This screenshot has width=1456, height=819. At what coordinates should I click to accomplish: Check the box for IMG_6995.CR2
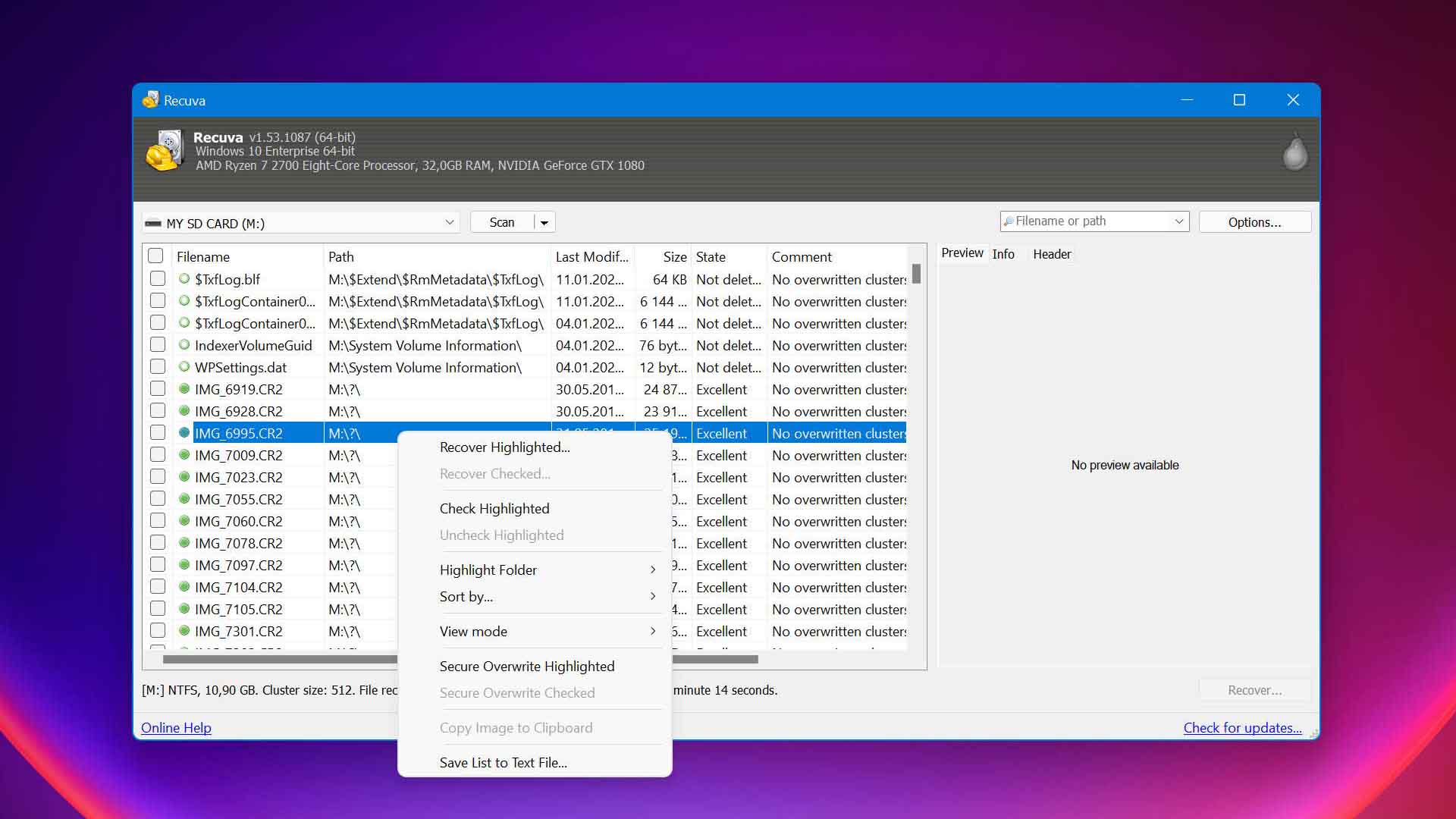point(157,433)
